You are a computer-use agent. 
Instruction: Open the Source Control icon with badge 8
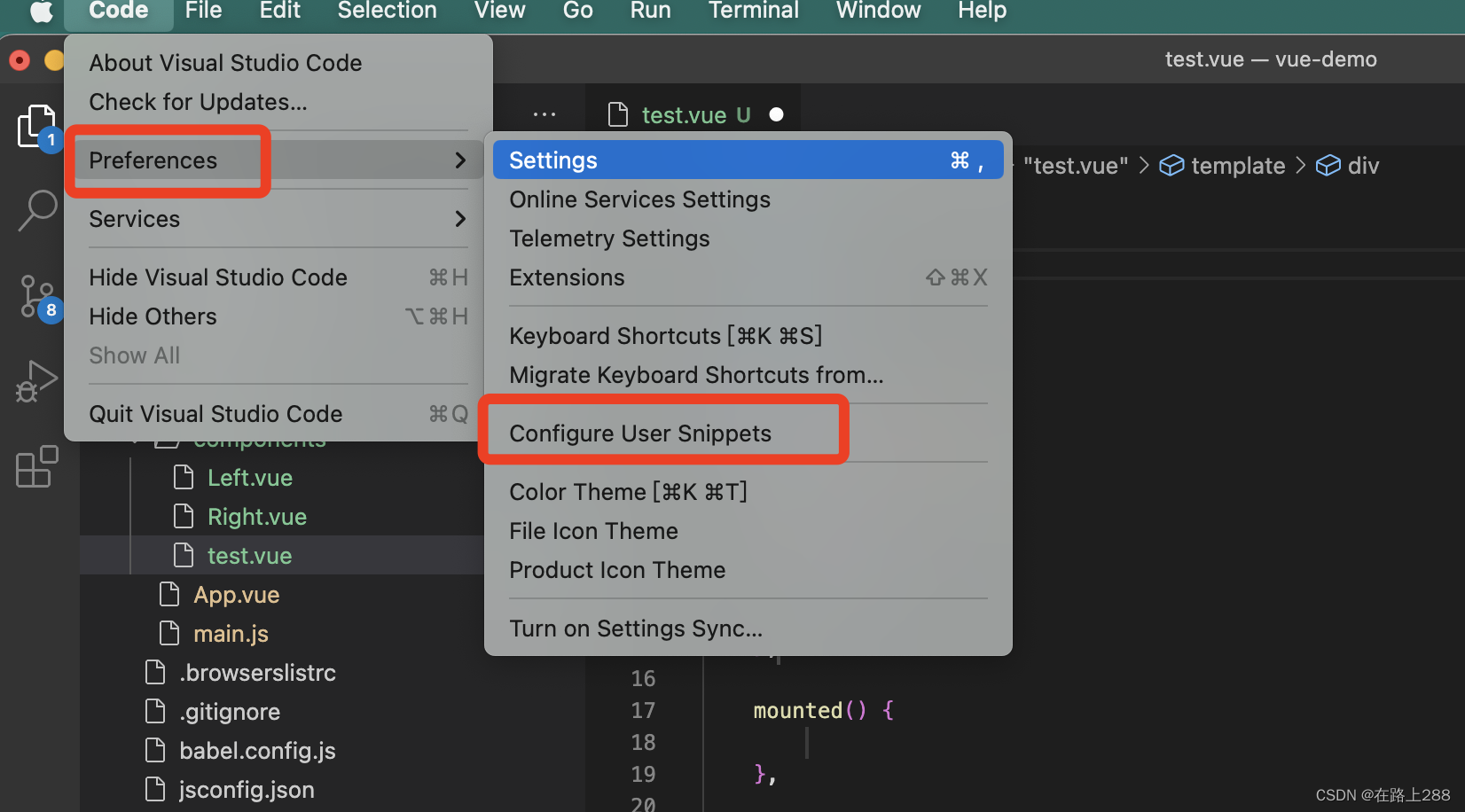tap(37, 296)
